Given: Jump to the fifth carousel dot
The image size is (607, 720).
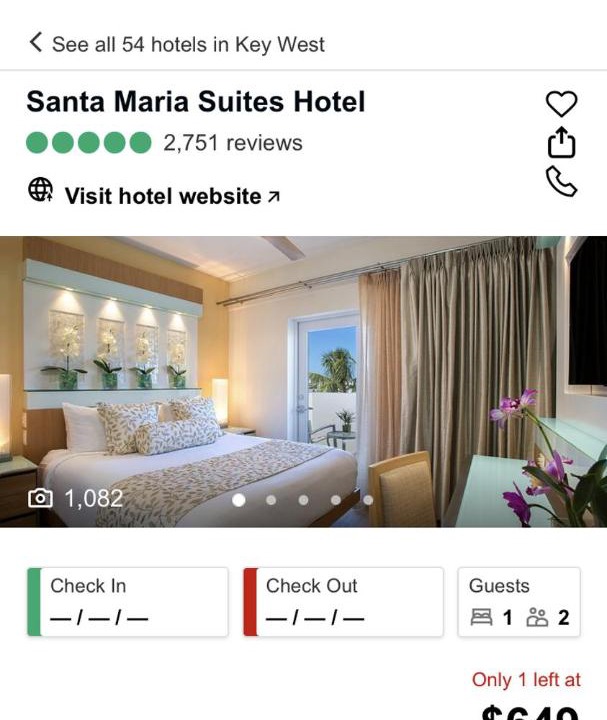Looking at the screenshot, I should click(x=368, y=500).
